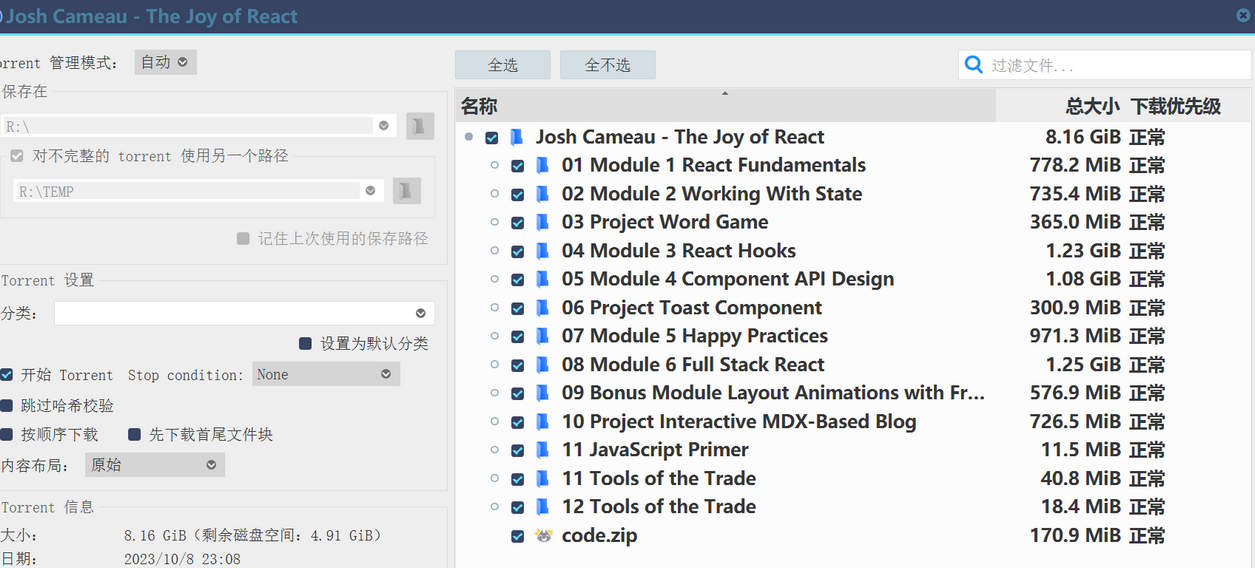Enable 记住上次使用的保存路径 checkbox
1255x568 pixels.
pyautogui.click(x=243, y=239)
